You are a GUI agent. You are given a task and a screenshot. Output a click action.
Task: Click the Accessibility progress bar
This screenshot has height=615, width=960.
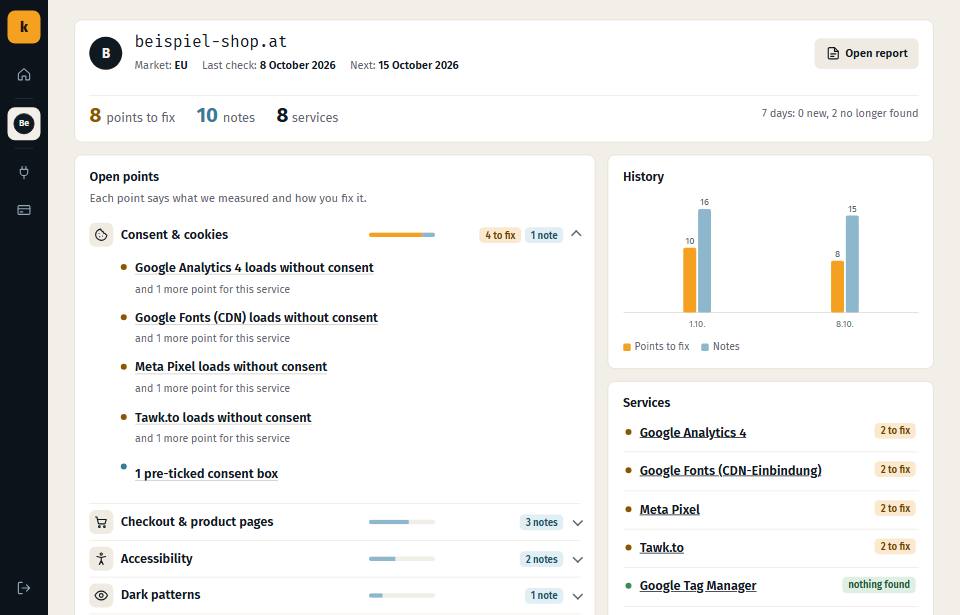click(402, 559)
